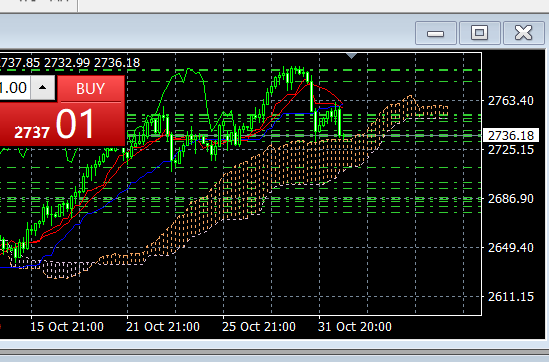Close the chart window with X
This screenshot has width=549, height=362.
(523, 33)
